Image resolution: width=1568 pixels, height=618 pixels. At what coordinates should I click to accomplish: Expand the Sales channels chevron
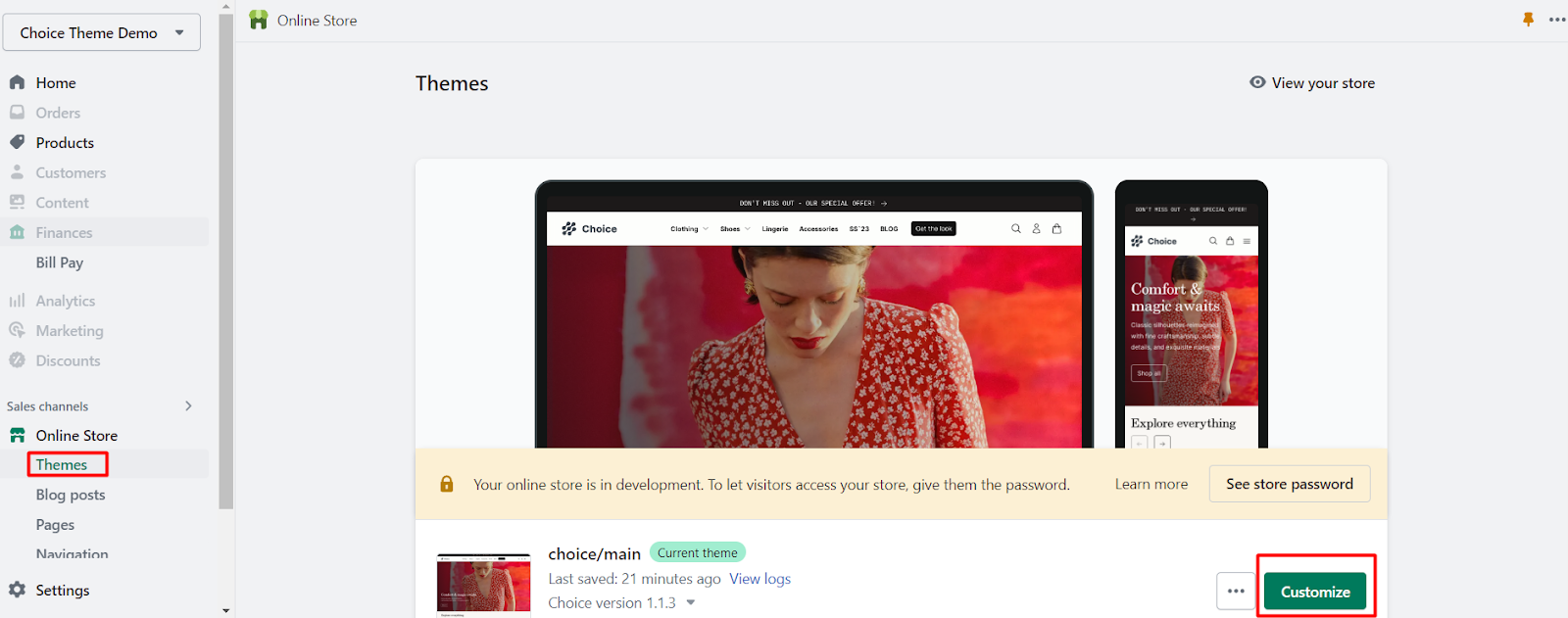pyautogui.click(x=188, y=405)
